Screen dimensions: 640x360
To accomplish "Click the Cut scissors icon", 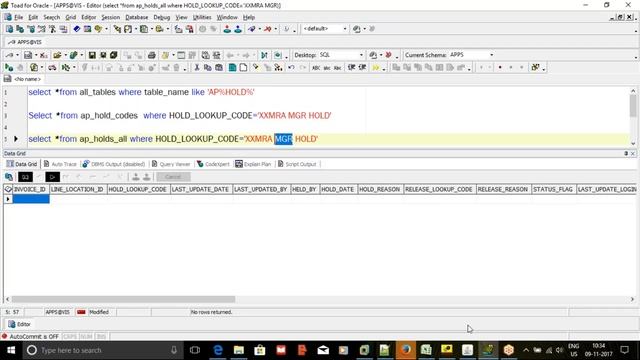I will [x=197, y=68].
